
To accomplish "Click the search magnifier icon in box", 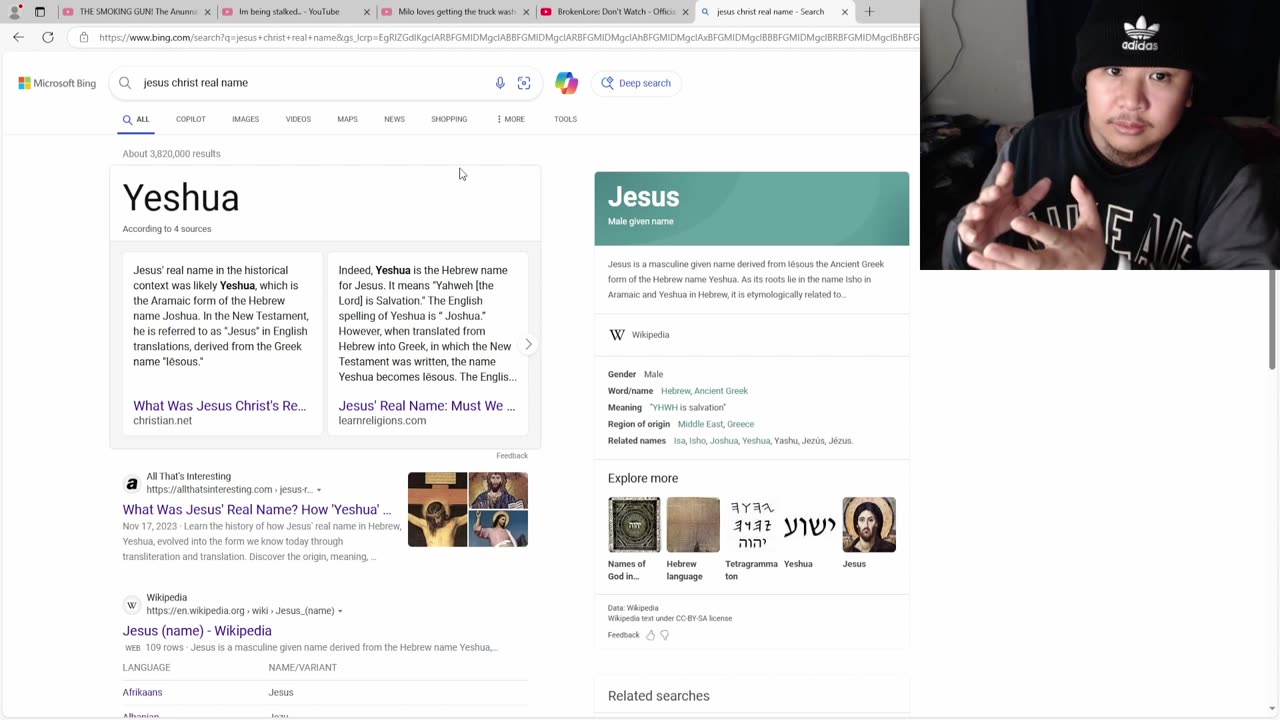I will (125, 83).
